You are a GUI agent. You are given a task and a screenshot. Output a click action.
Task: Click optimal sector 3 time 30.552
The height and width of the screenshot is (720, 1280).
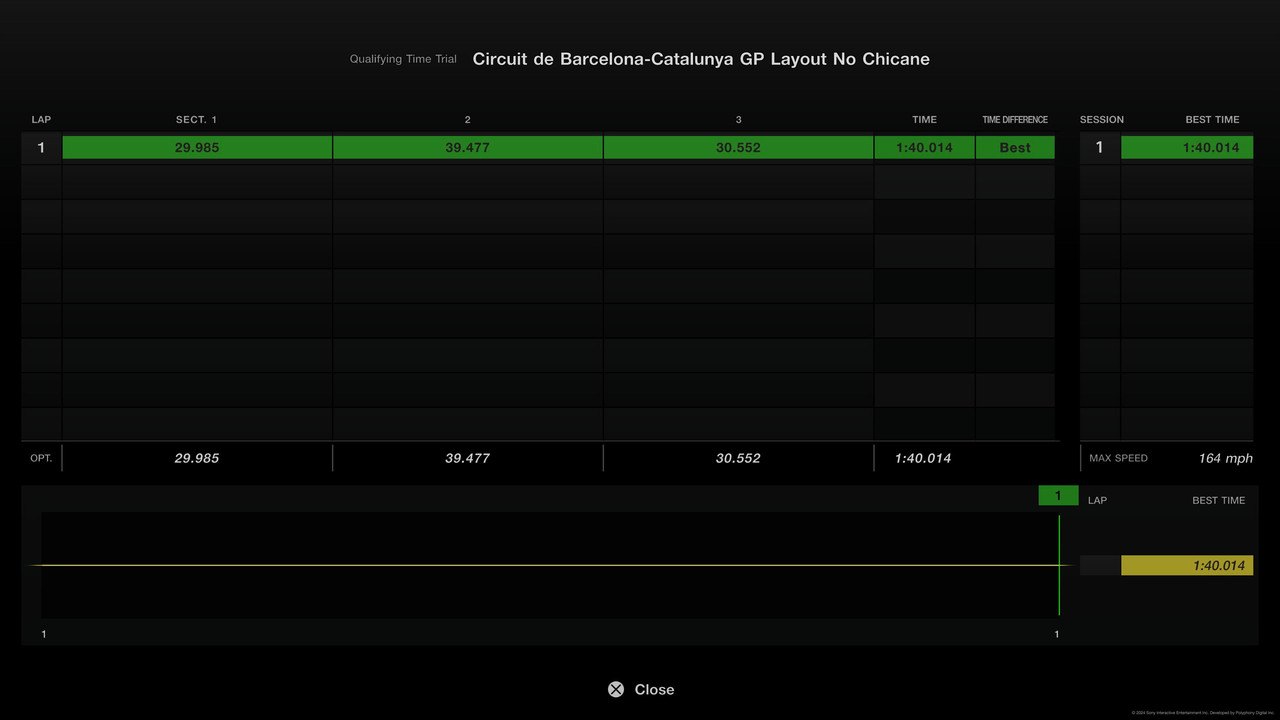[738, 458]
